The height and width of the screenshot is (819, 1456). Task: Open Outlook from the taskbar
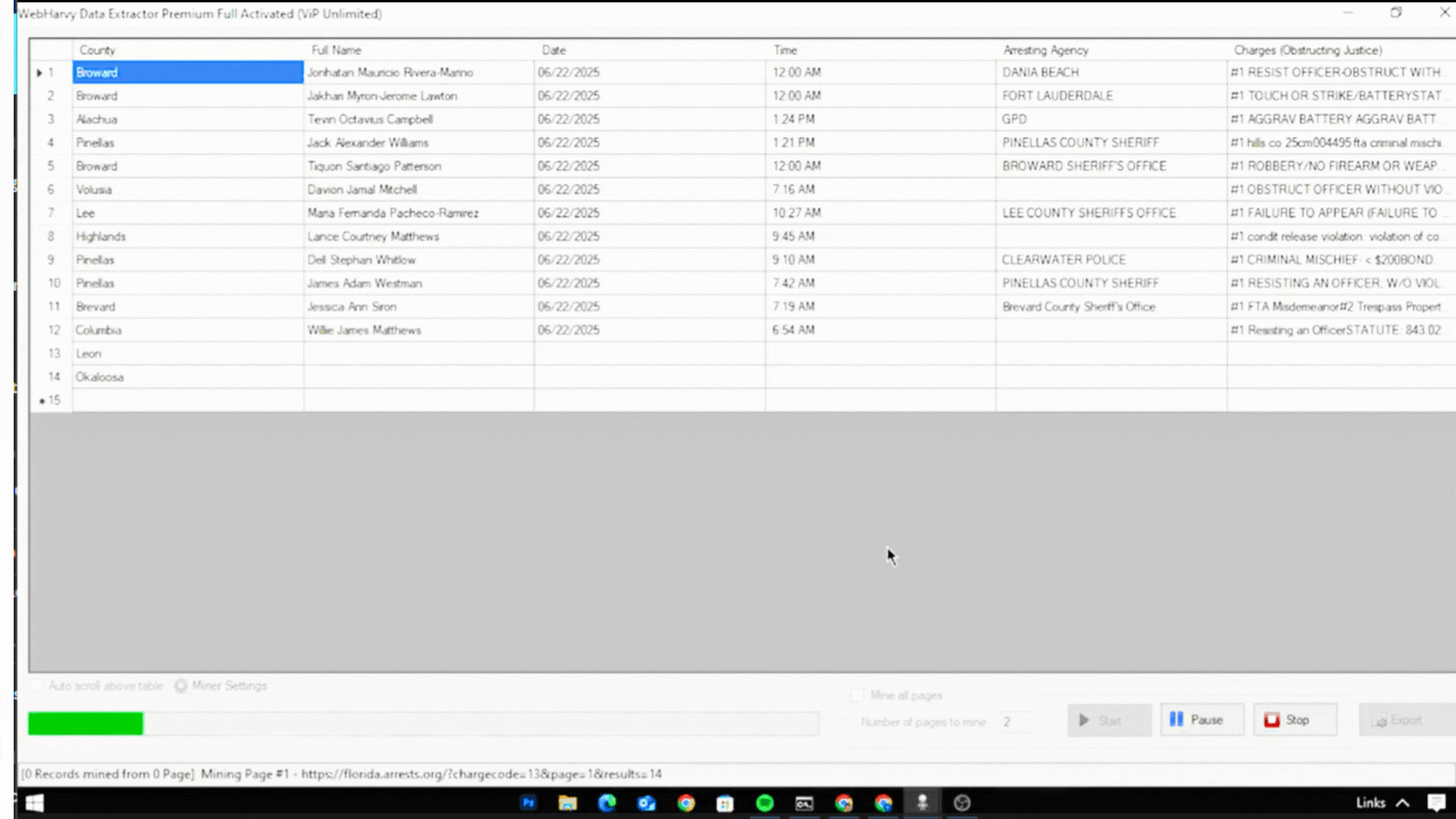[x=646, y=803]
